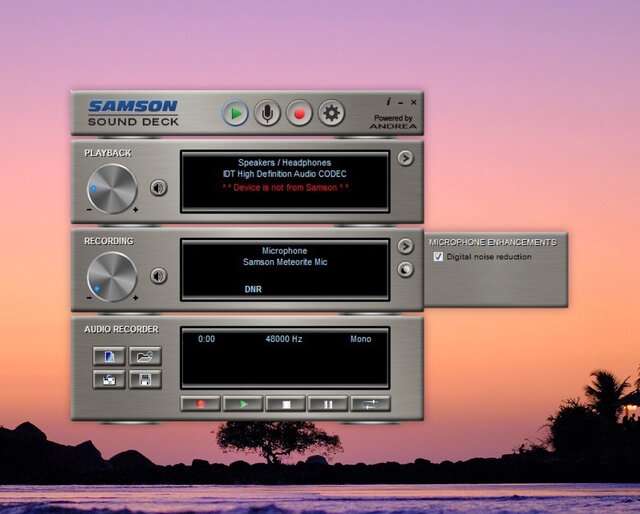The image size is (640, 514).
Task: Click the info 'i' icon in the header
Action: pos(388,102)
